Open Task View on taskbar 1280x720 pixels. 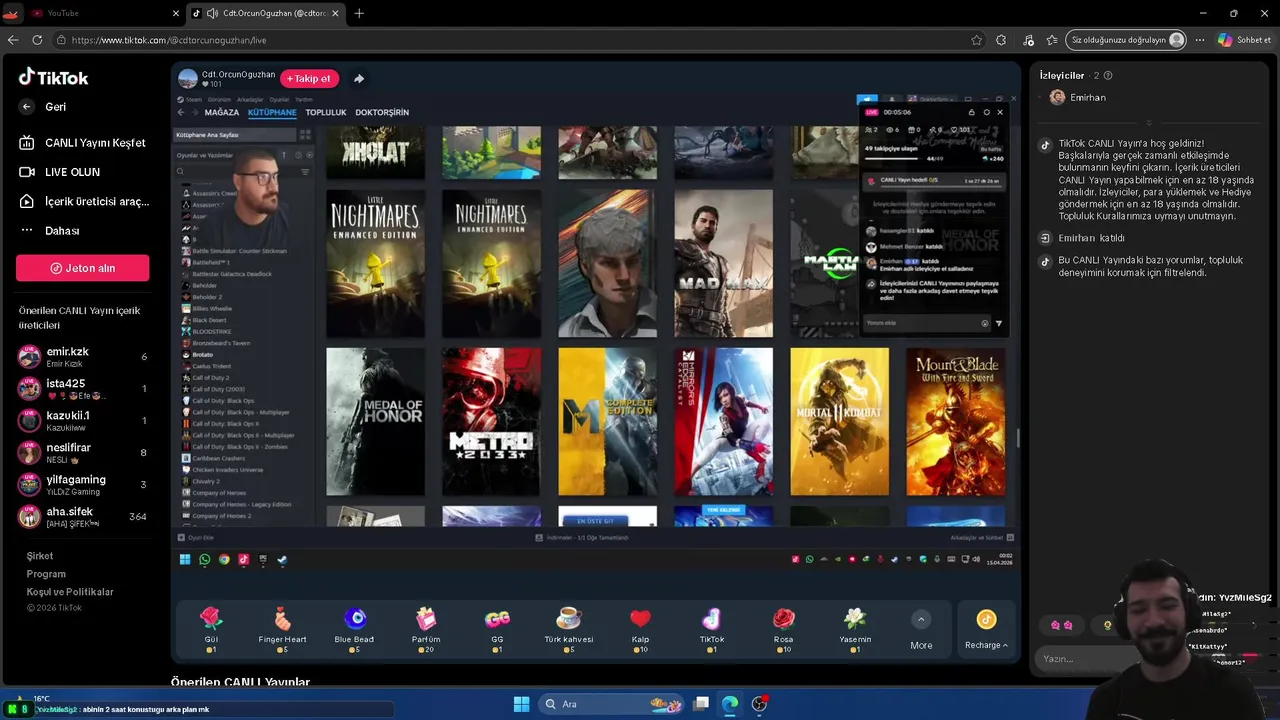[x=701, y=704]
